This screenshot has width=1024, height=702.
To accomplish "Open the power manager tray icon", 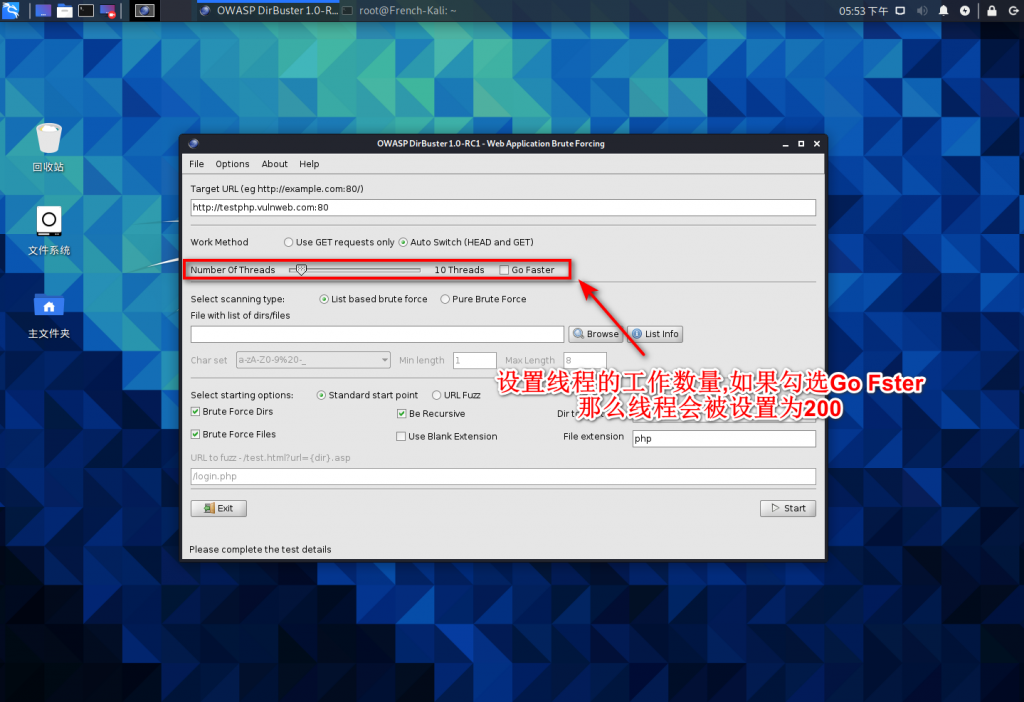I will click(x=965, y=11).
